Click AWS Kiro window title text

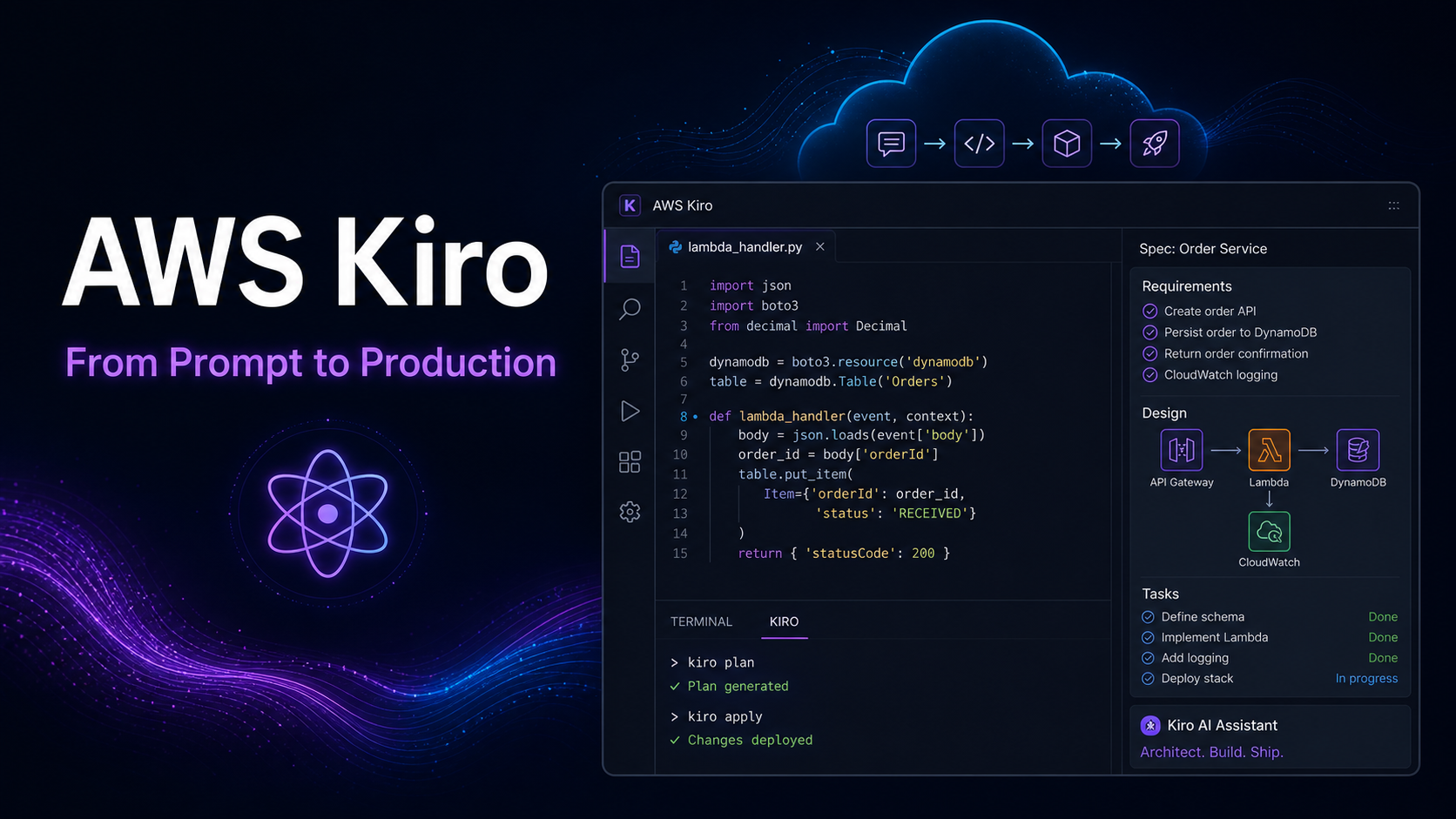click(x=683, y=205)
